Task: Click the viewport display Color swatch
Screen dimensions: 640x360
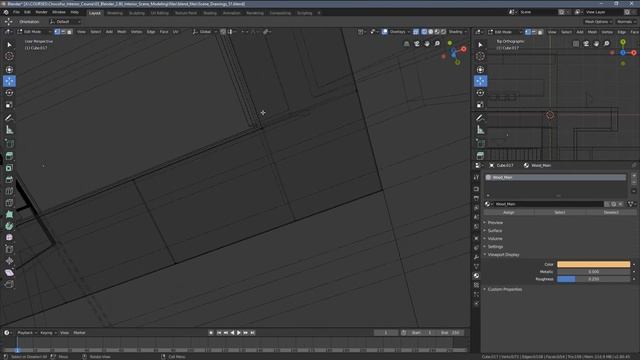Action: coord(593,264)
